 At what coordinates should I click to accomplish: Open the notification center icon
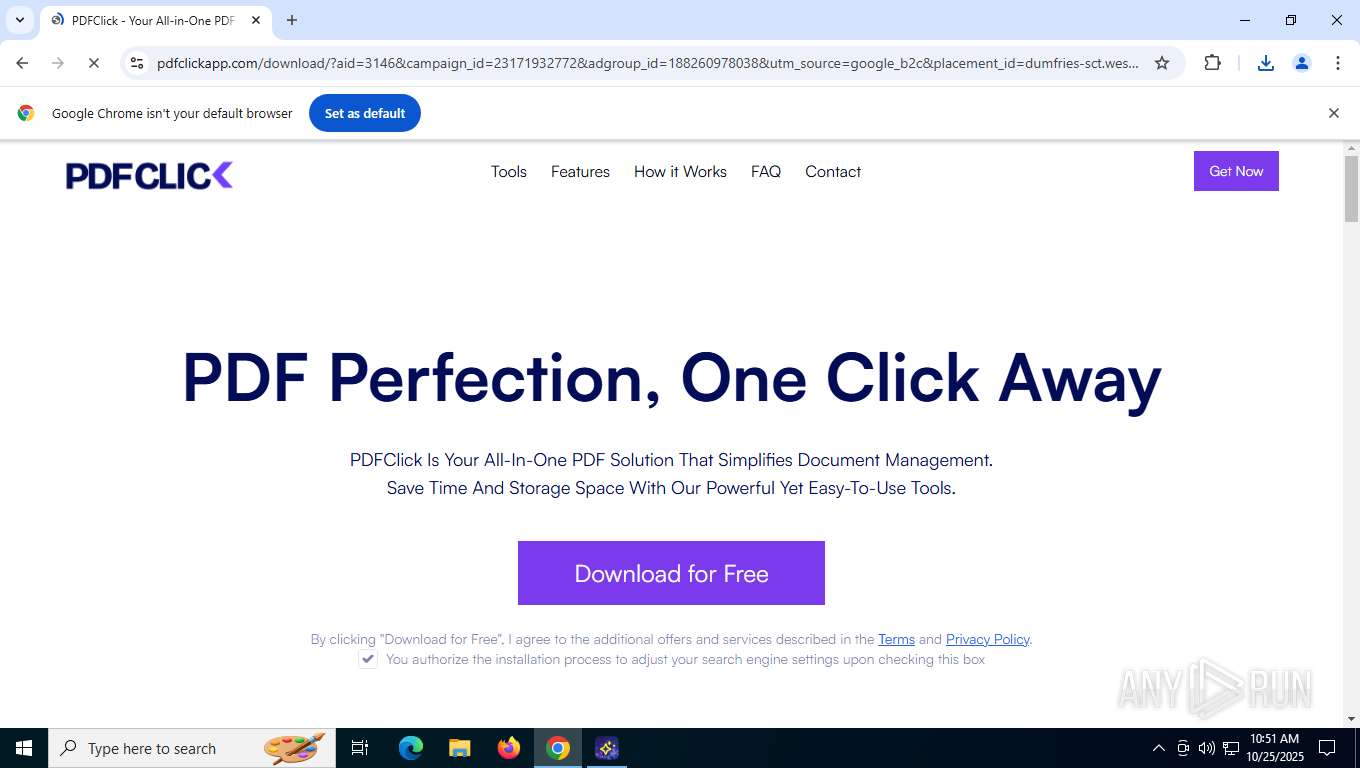1327,748
